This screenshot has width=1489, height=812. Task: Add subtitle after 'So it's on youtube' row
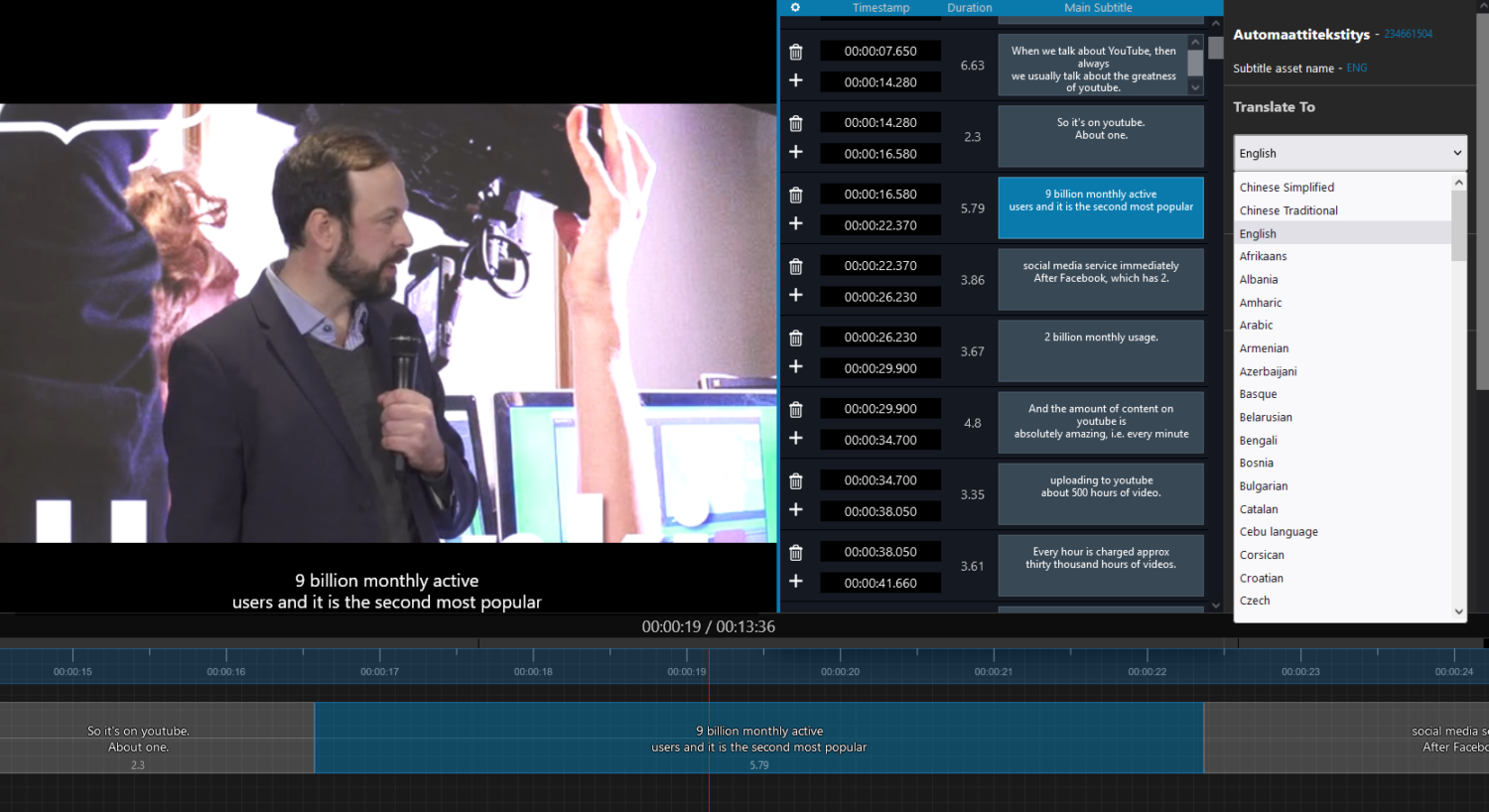tap(795, 152)
